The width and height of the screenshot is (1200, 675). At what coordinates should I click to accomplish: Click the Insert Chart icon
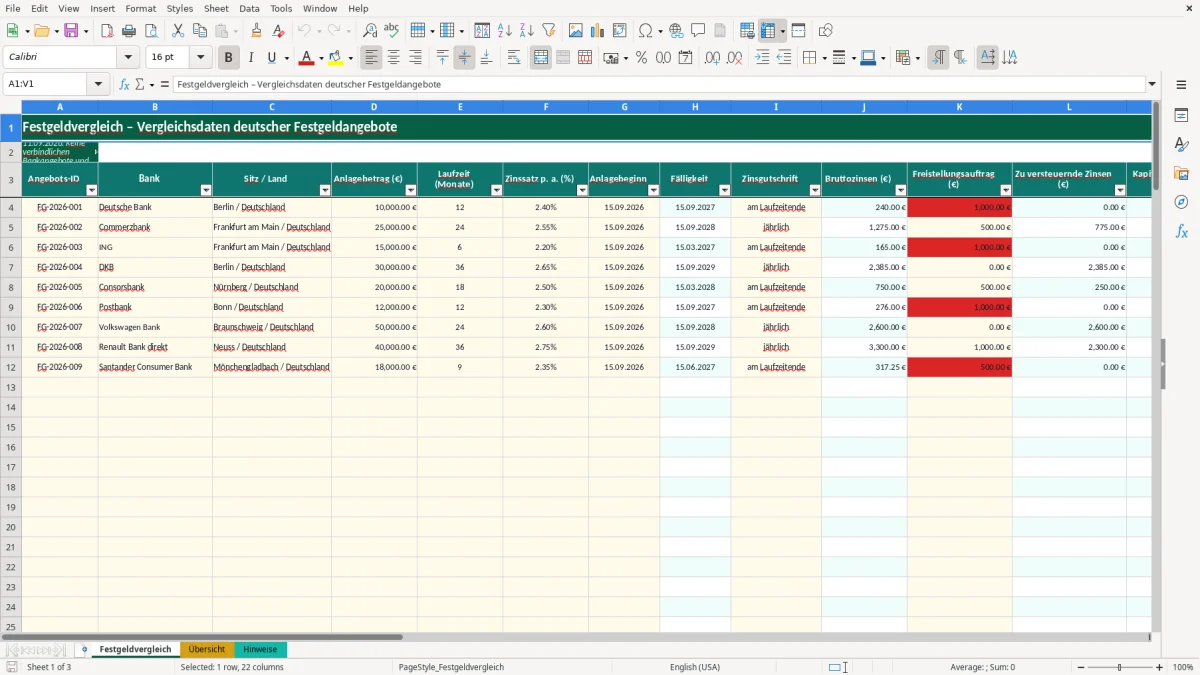coord(598,31)
